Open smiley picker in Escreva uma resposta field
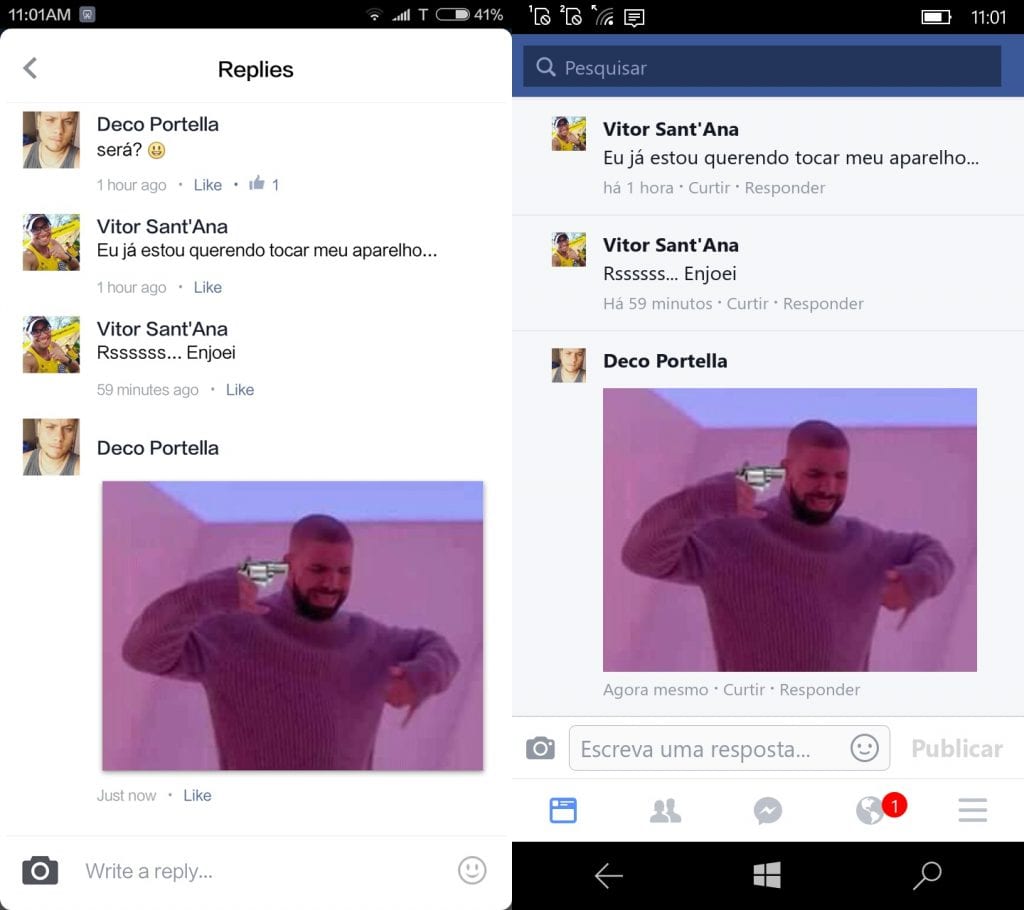Viewport: 1024px width, 910px height. 864,747
